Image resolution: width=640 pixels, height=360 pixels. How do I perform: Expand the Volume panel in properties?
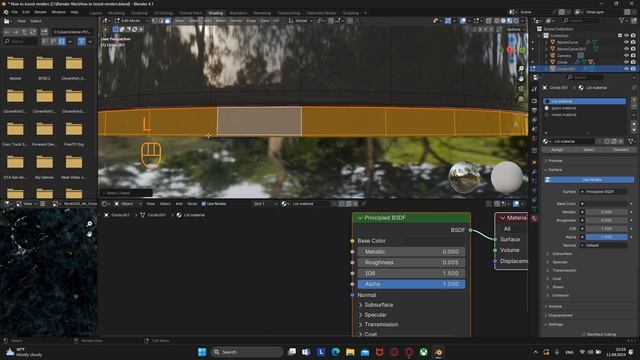[553, 306]
